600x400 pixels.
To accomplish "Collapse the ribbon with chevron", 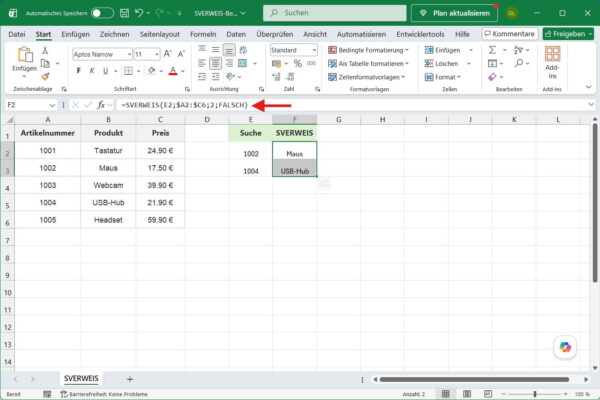I will tap(589, 87).
